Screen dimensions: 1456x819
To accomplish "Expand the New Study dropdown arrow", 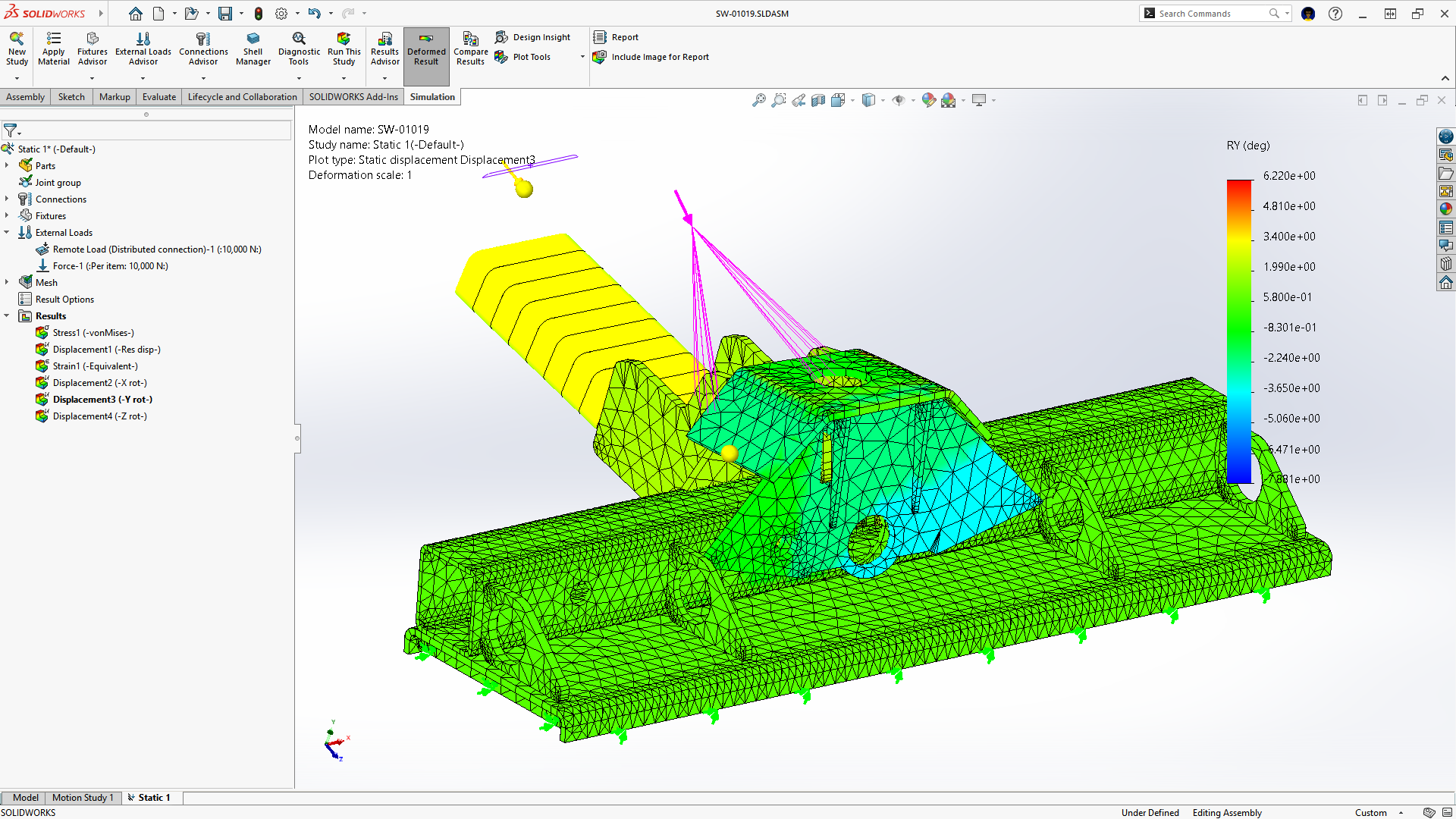I will click(17, 78).
